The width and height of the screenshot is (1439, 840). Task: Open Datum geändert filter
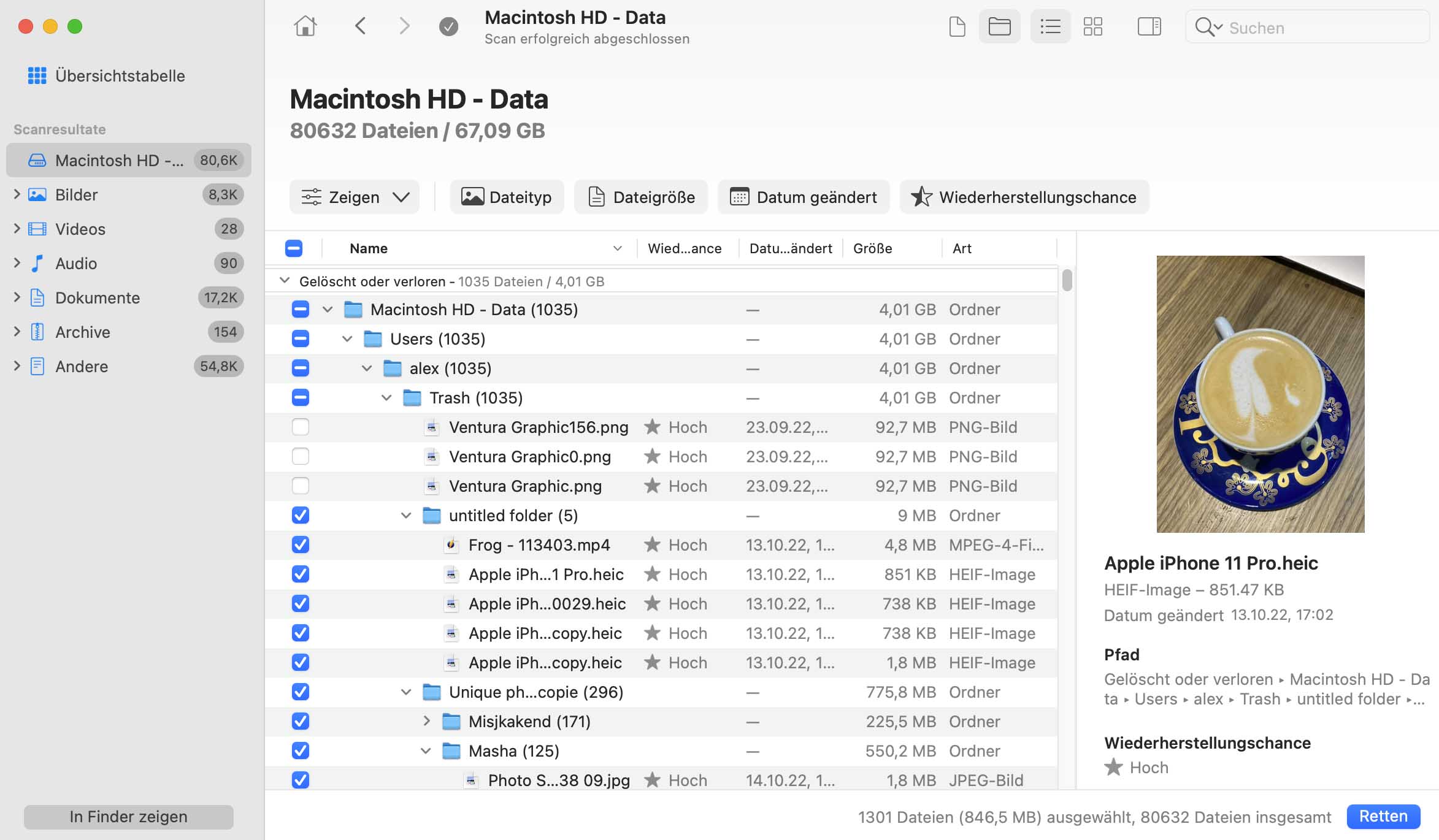804,197
